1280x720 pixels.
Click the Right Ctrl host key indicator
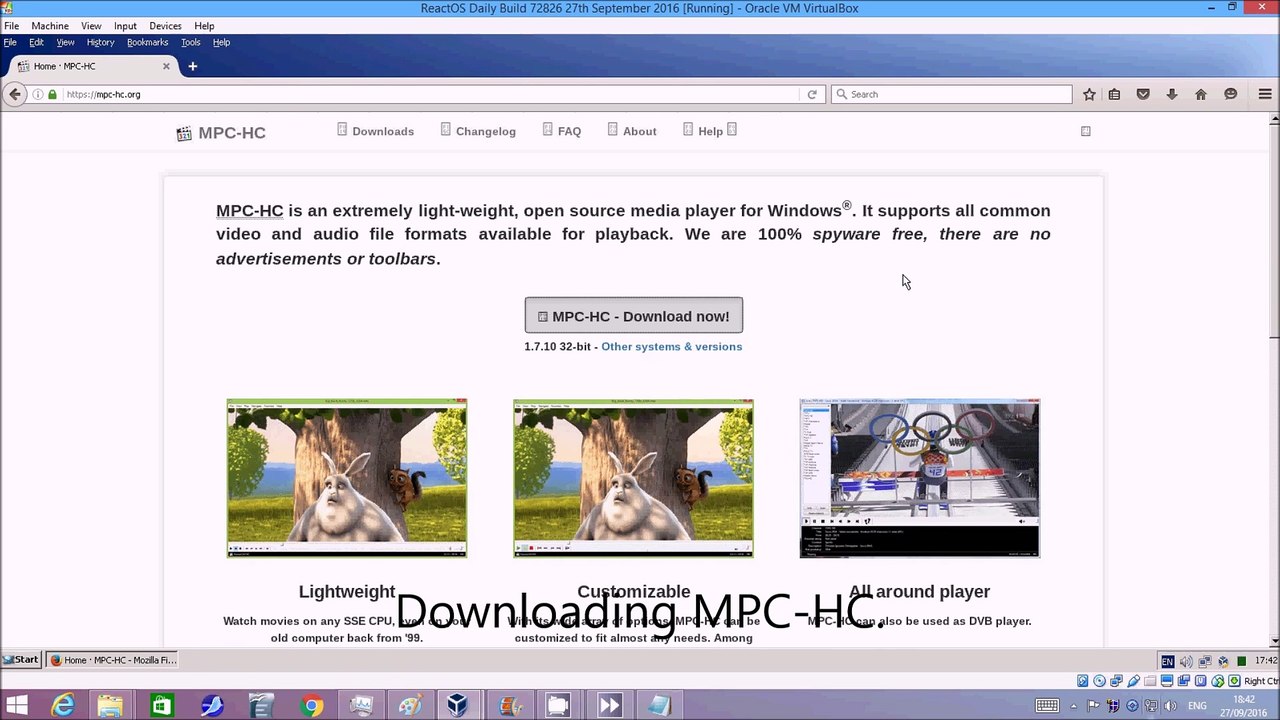click(x=1261, y=681)
